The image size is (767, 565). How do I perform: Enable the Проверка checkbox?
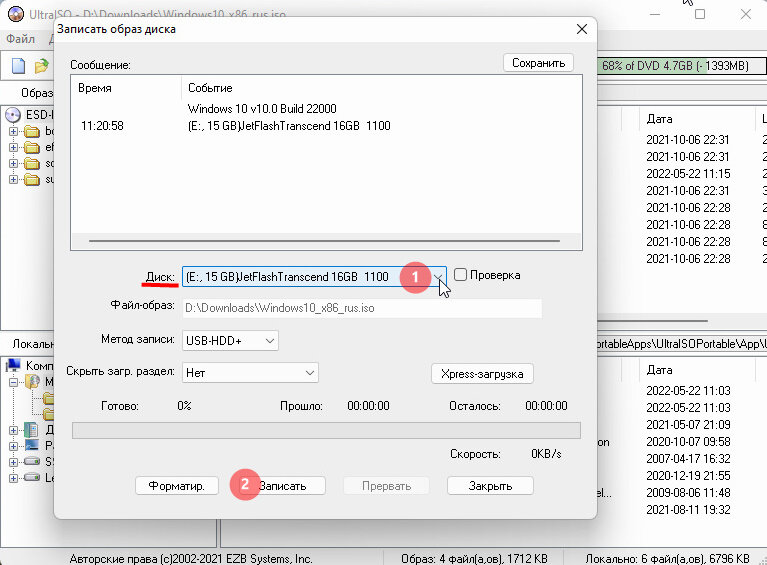pos(460,274)
